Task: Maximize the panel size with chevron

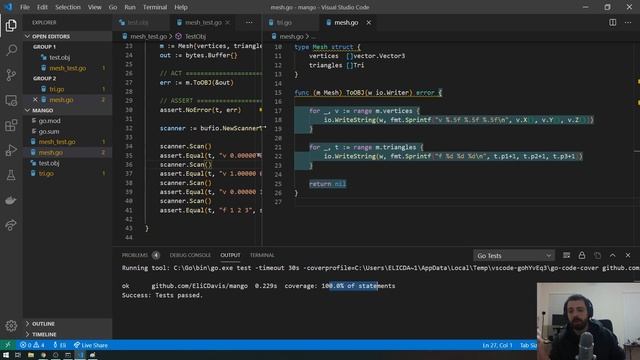Action: [x=612, y=255]
